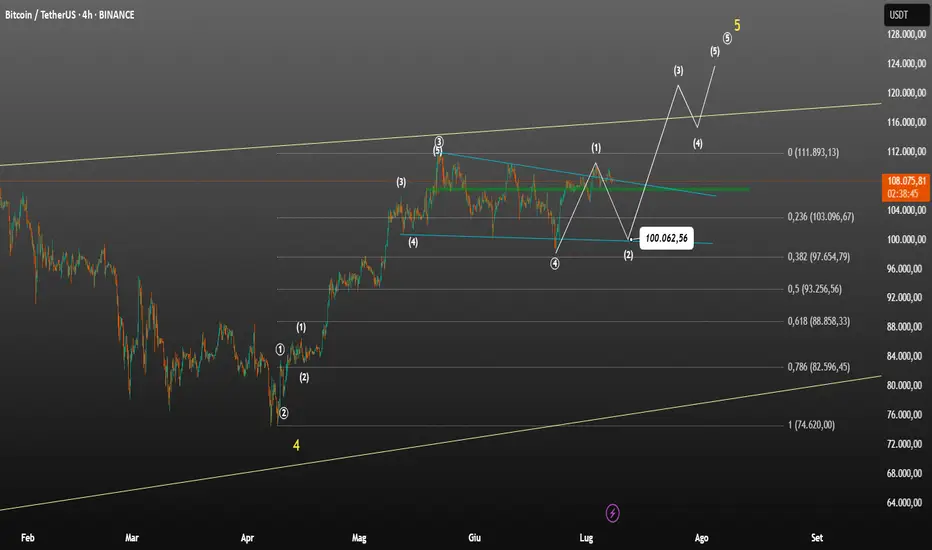
Task: Select the yellow wave 4 label
Action: click(296, 445)
